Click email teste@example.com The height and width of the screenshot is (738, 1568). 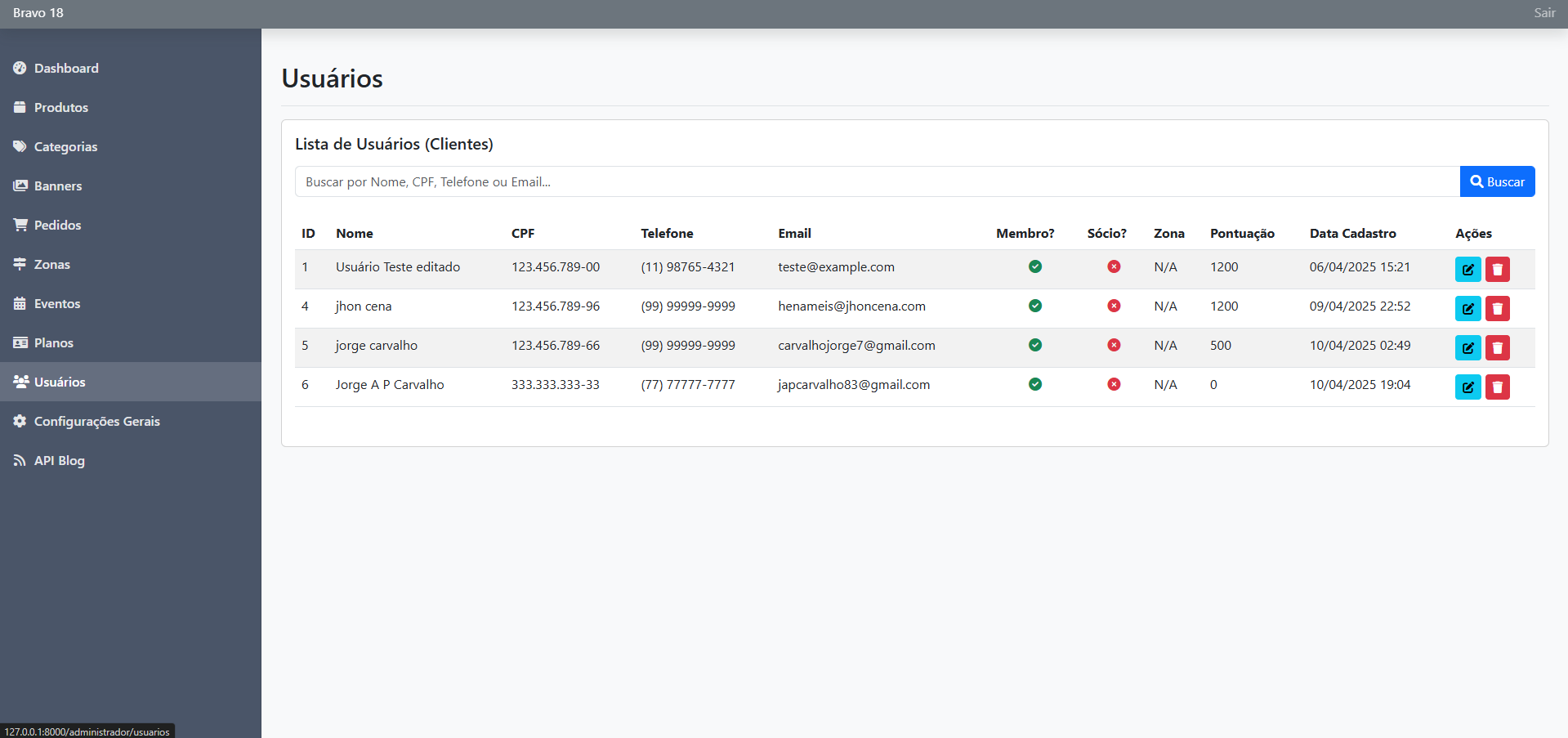[836, 267]
